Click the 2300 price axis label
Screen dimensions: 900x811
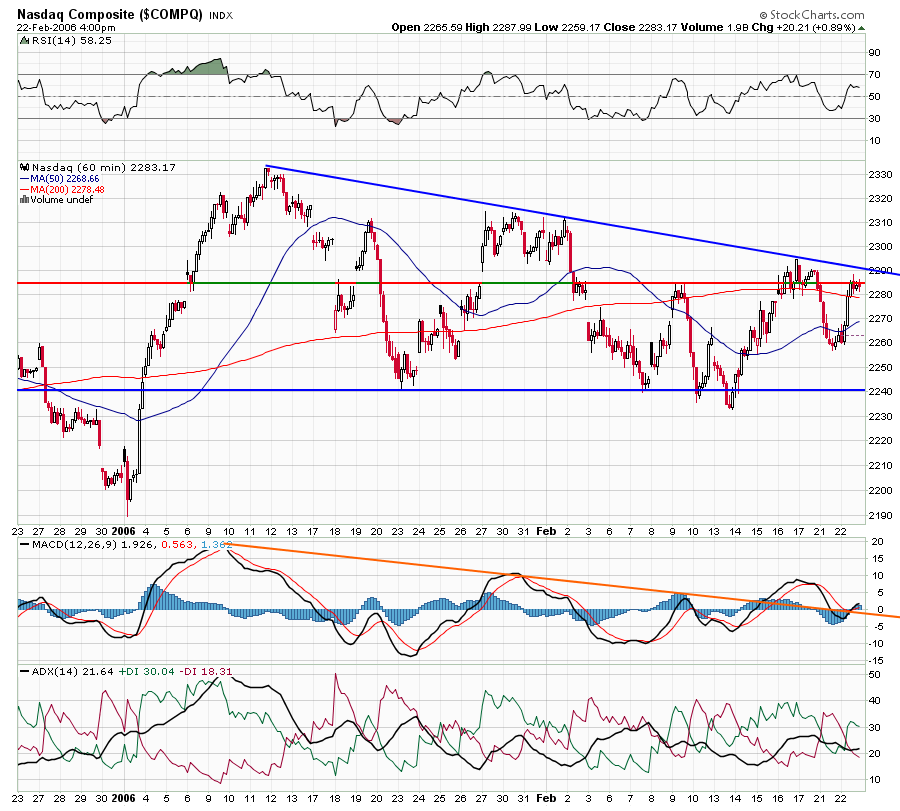(x=880, y=247)
